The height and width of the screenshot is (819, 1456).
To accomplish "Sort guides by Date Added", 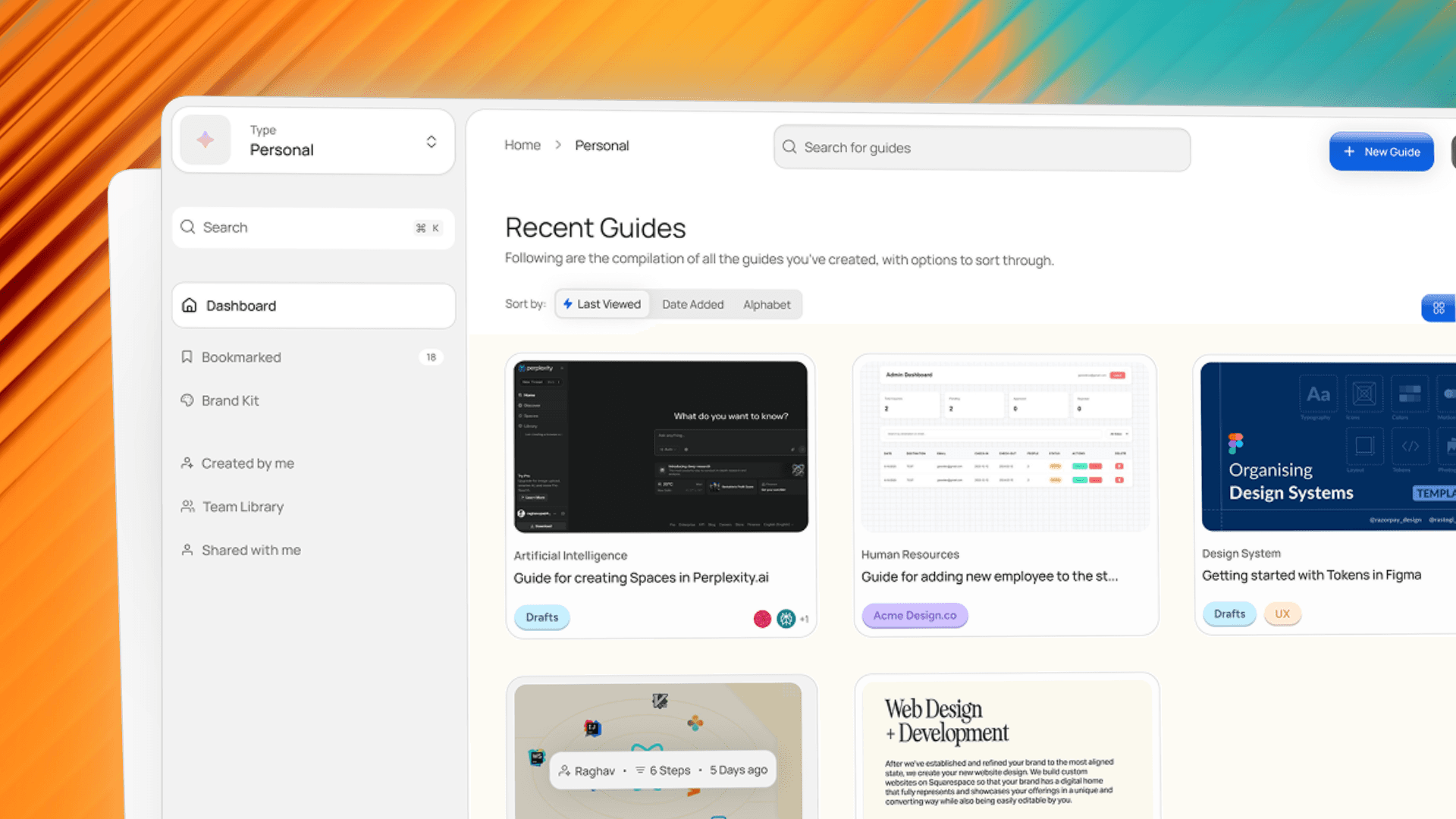I will (x=692, y=305).
